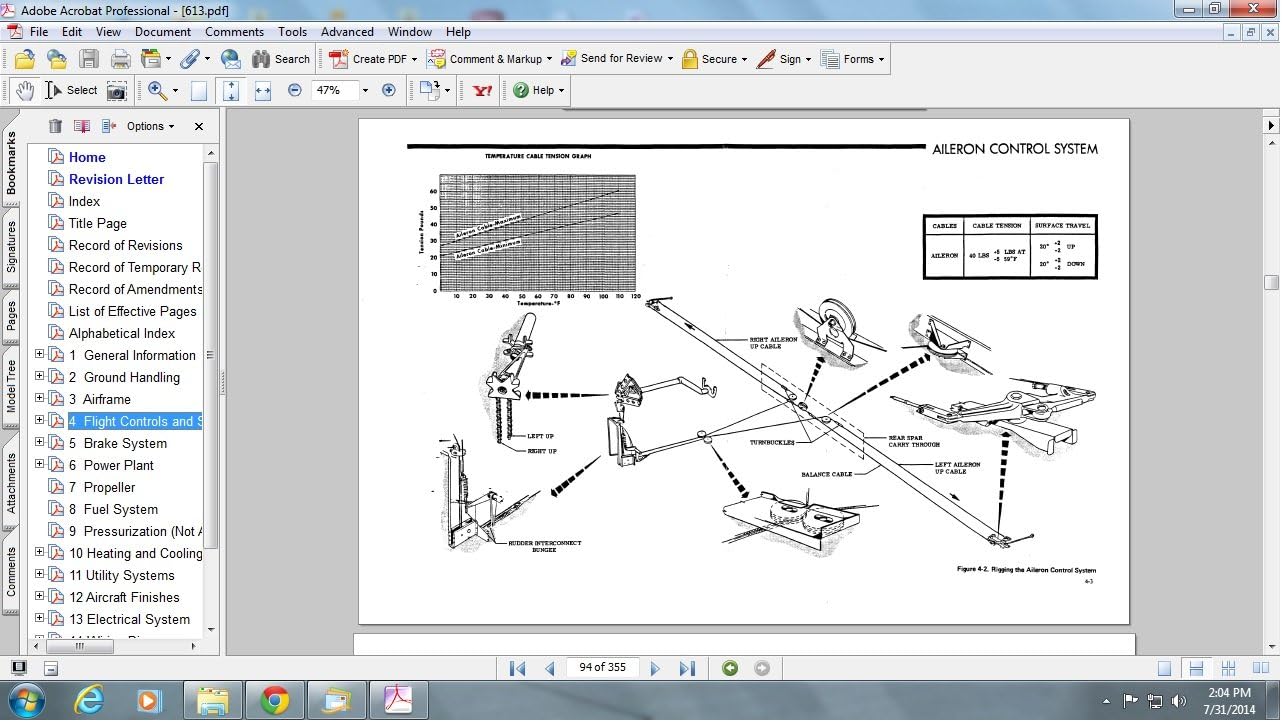Click the Print icon in toolbar
The width and height of the screenshot is (1282, 722).
click(121, 59)
